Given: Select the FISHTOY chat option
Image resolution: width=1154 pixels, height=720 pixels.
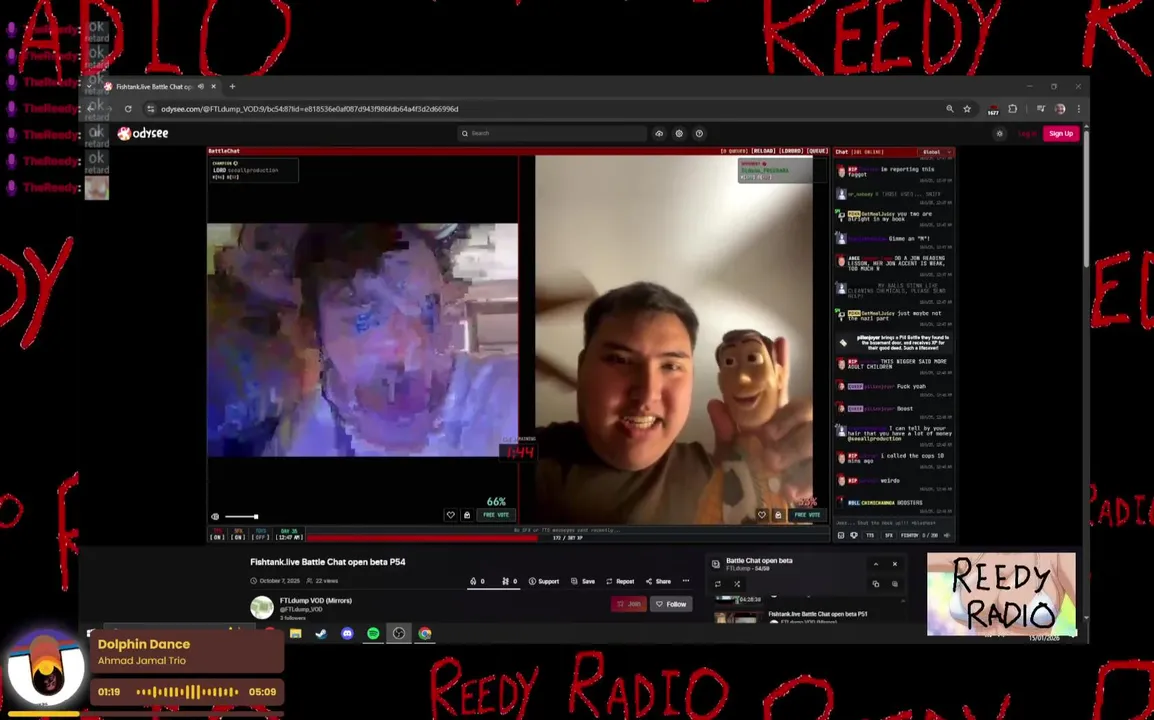Looking at the screenshot, I should [x=910, y=535].
